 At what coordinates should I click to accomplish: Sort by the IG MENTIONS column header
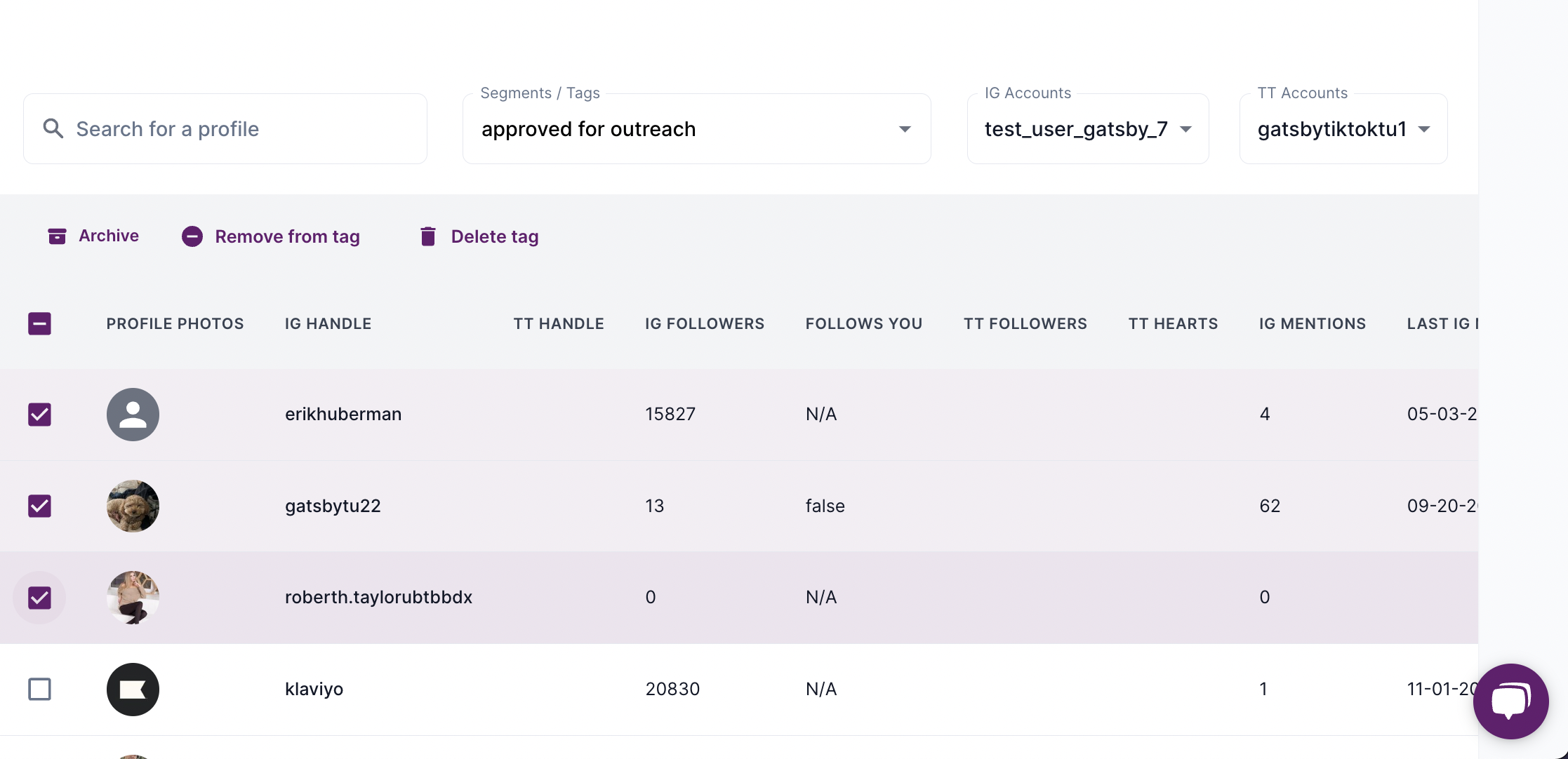pyautogui.click(x=1313, y=323)
